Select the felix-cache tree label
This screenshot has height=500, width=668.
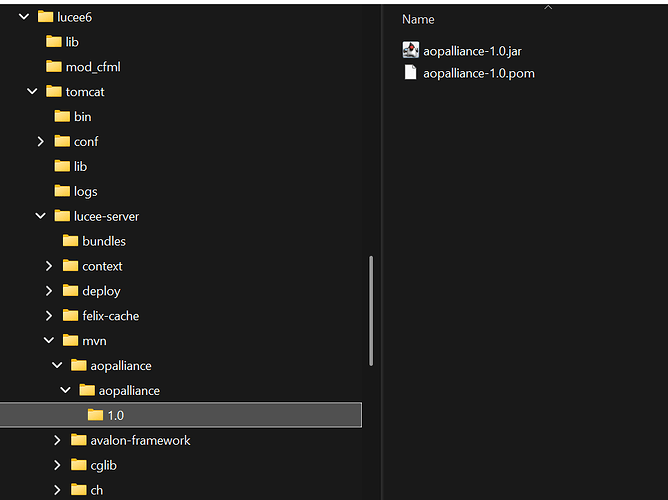click(x=111, y=316)
